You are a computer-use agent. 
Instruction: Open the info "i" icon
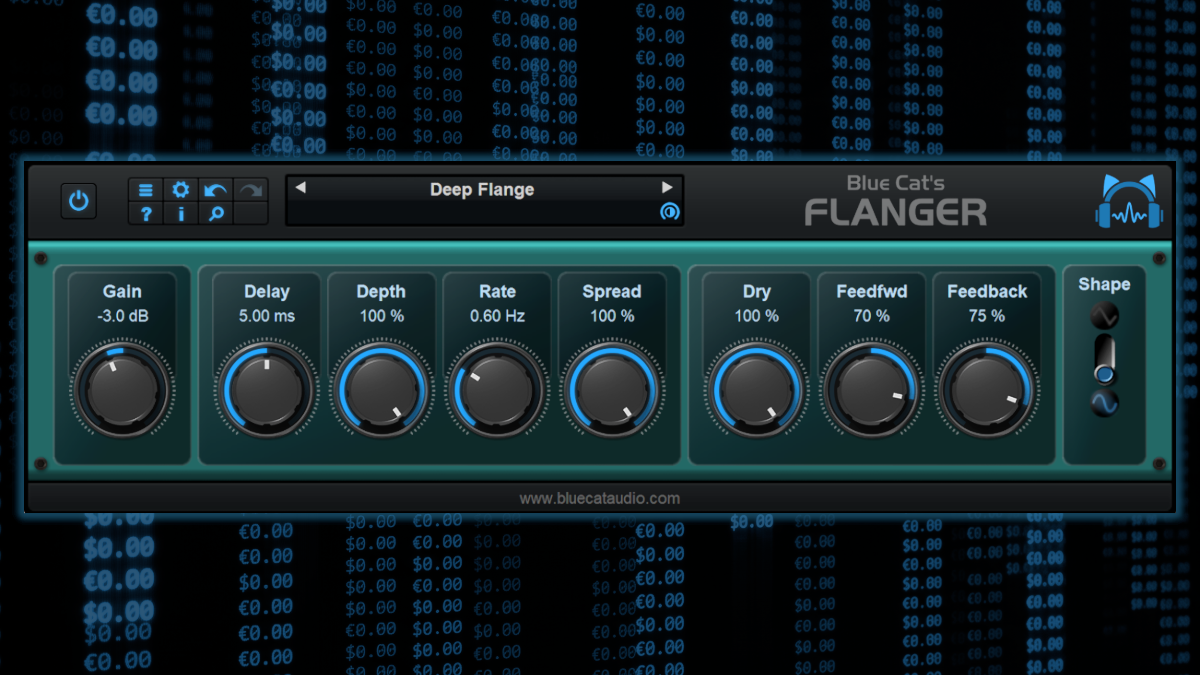181,213
